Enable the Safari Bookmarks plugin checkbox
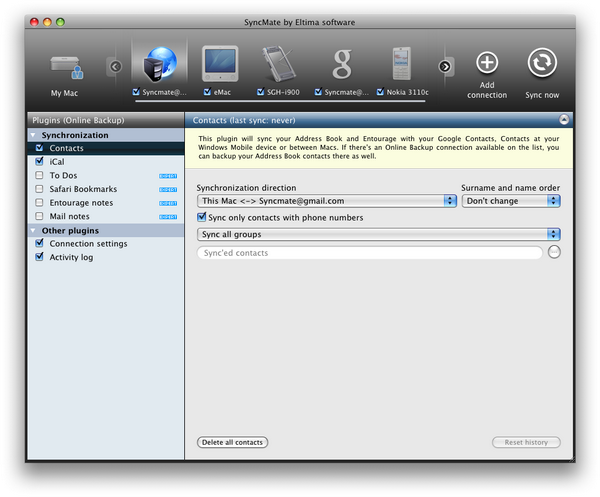This screenshot has width=600, height=497. [39, 189]
